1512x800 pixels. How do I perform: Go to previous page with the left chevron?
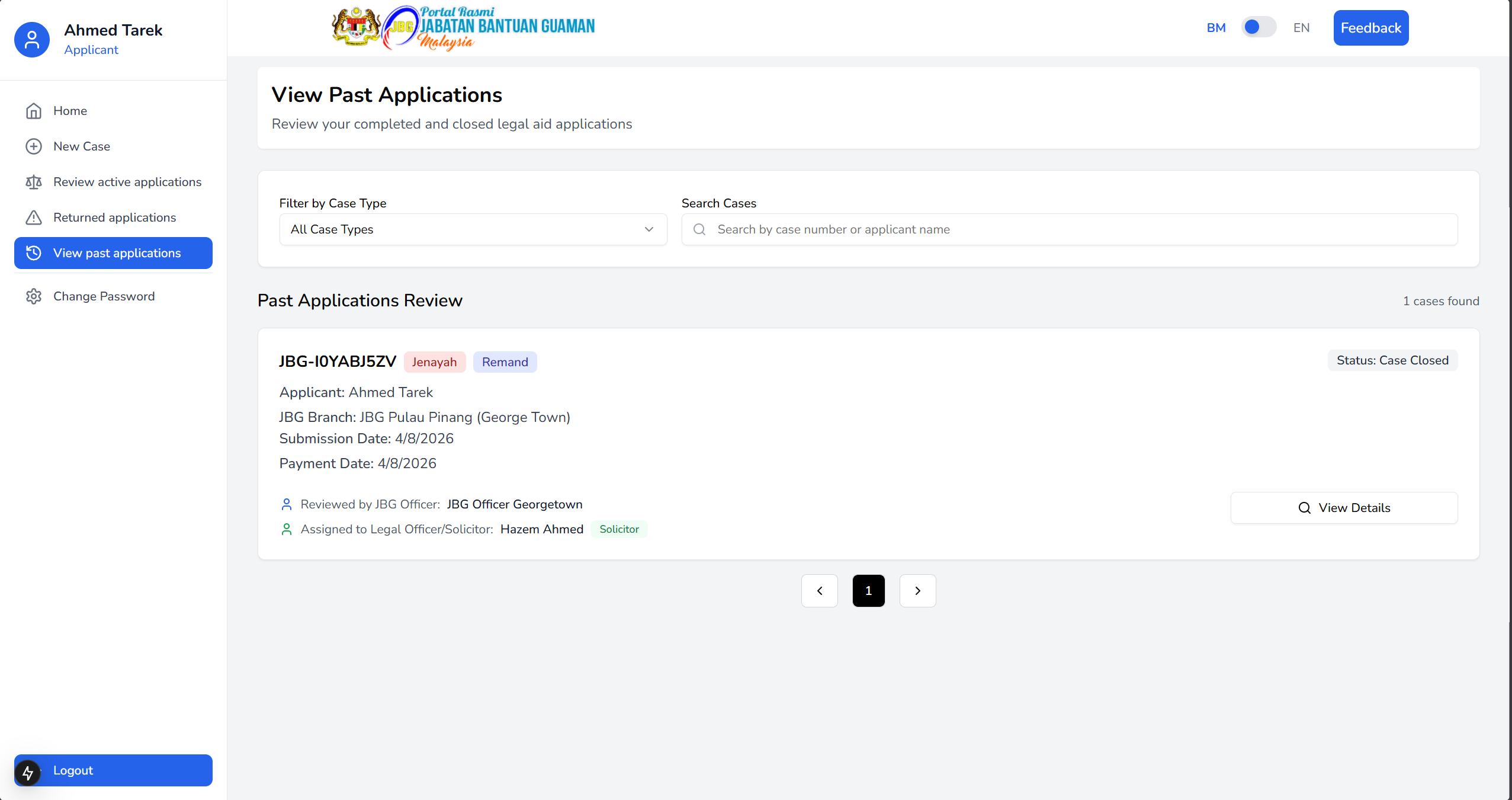tap(819, 591)
